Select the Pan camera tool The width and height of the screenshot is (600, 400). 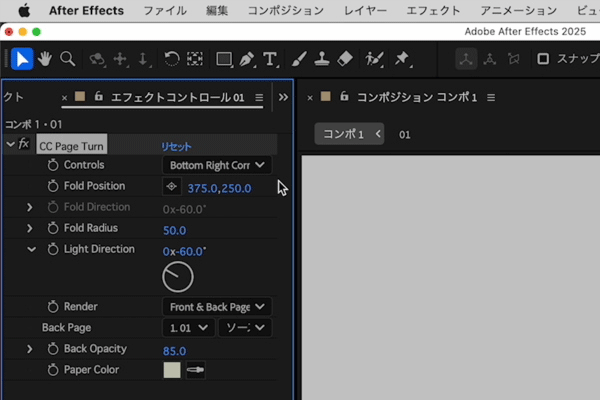(120, 59)
